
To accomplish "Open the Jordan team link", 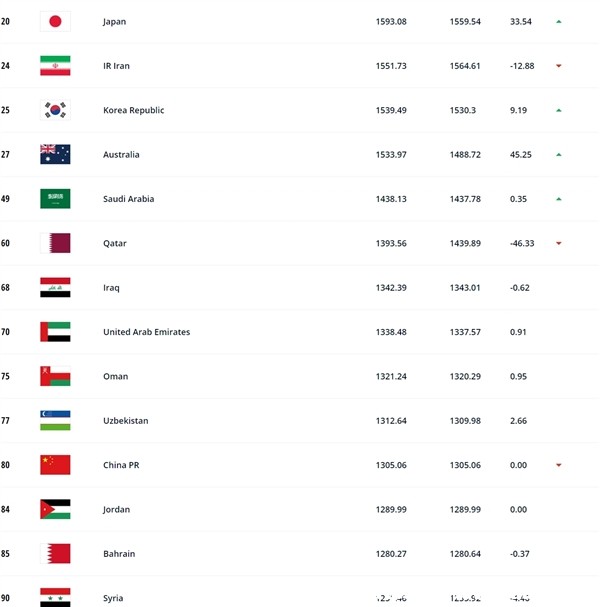I will (117, 509).
